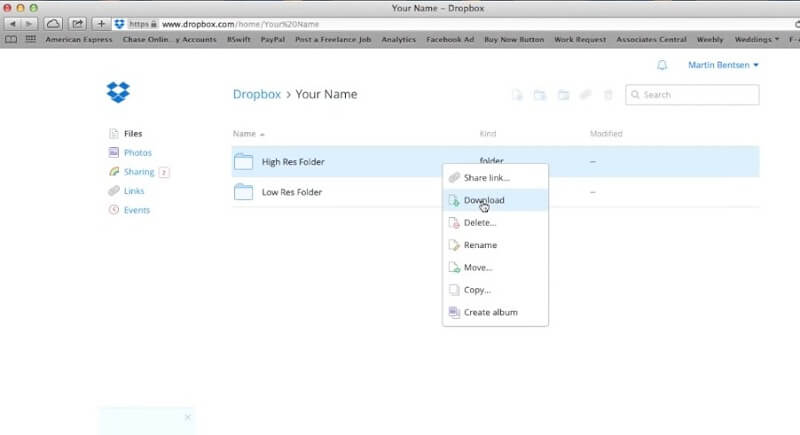Open the Associates Central bookmark
The width and height of the screenshot is (800, 435).
tap(651, 39)
